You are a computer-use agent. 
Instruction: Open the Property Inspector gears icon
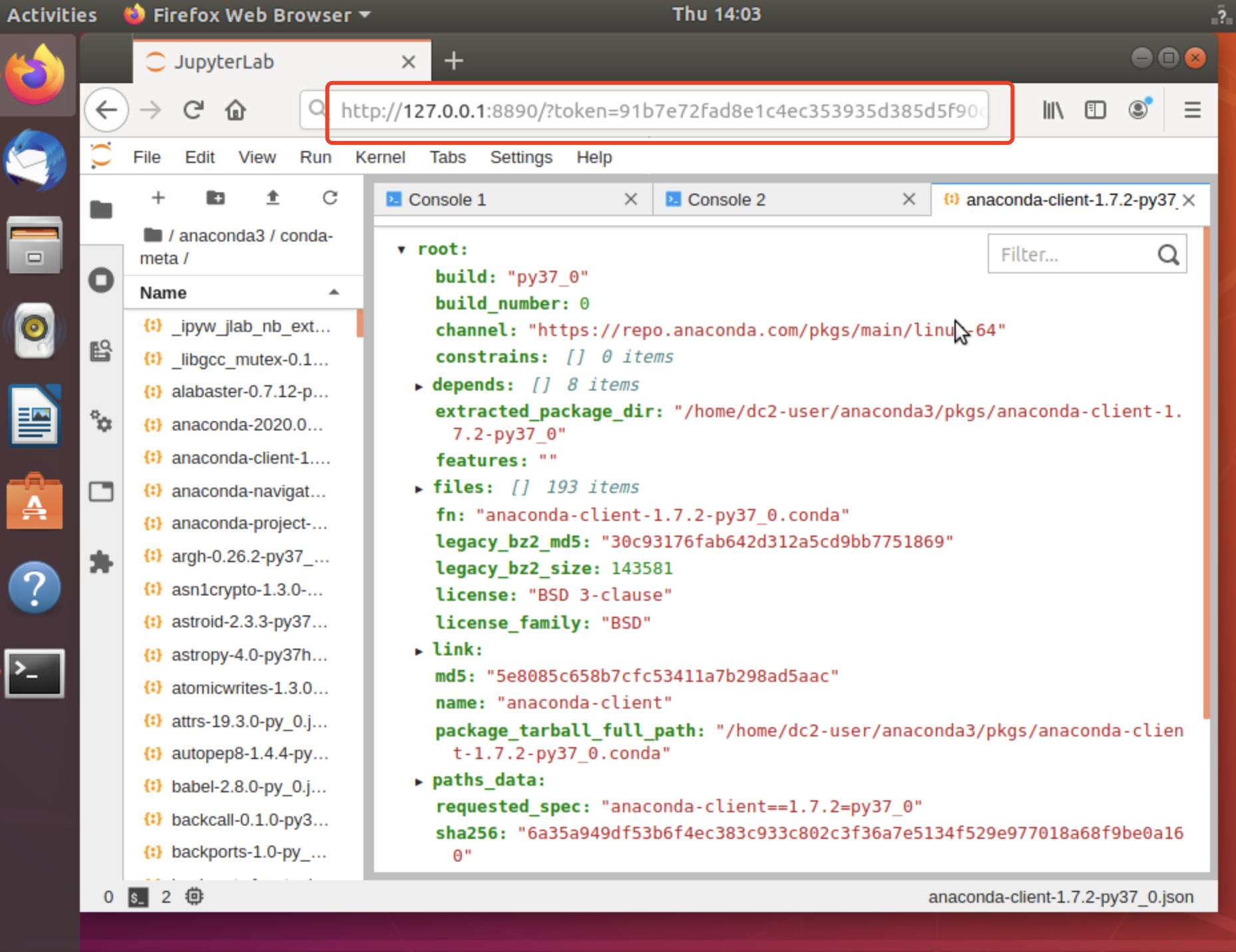click(x=101, y=421)
